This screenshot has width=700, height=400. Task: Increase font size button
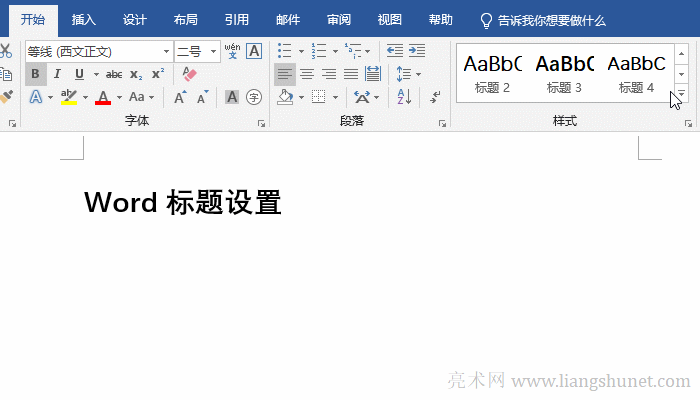click(180, 97)
